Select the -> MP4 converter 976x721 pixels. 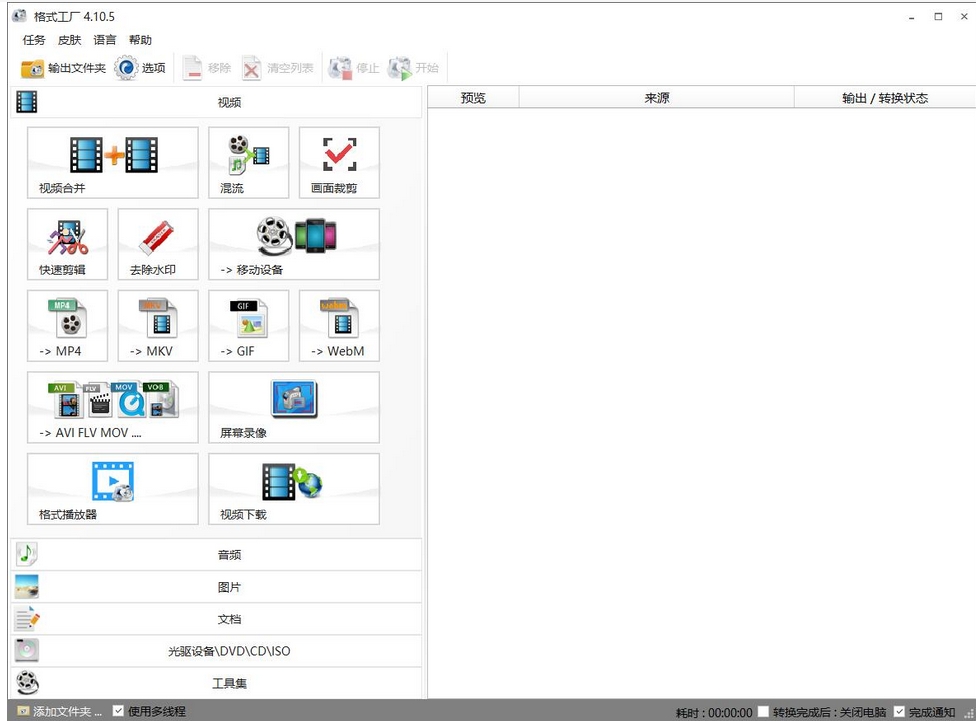[x=67, y=326]
